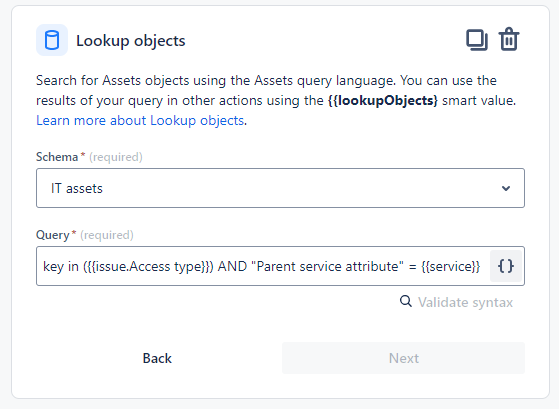The image size is (559, 409).
Task: Place cursor at {{service}} in query
Action: point(451,266)
